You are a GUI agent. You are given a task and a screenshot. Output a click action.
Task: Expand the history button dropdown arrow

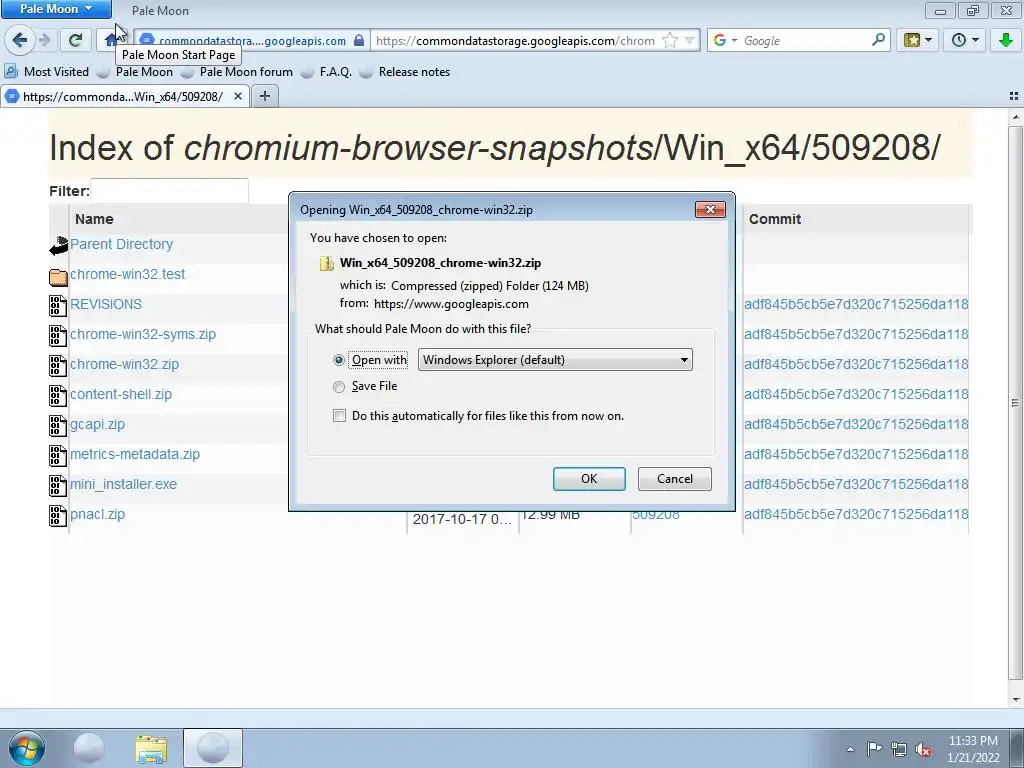pyautogui.click(x=976, y=40)
